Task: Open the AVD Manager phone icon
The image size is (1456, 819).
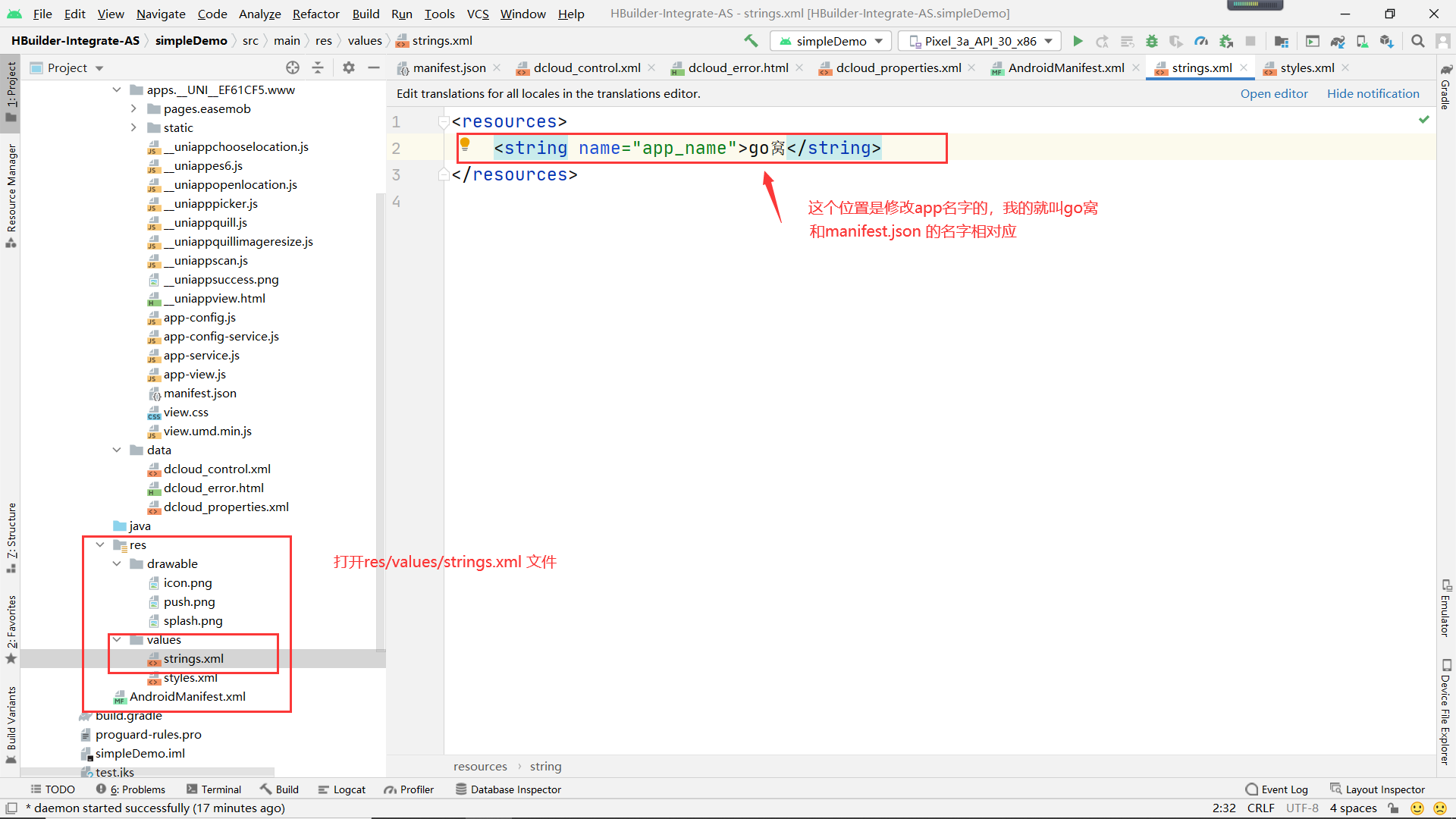Action: tap(1362, 41)
